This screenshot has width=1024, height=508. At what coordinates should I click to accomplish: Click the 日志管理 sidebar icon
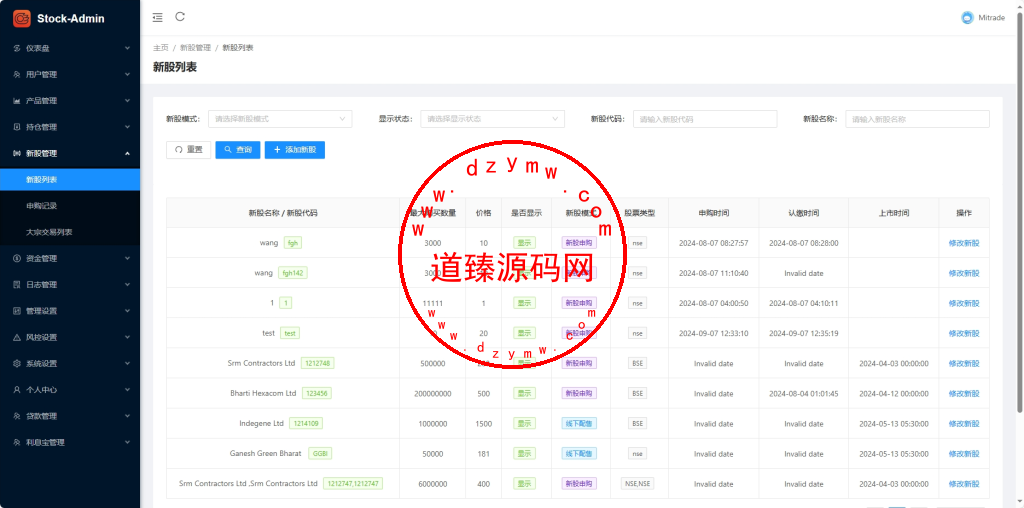coord(17,285)
